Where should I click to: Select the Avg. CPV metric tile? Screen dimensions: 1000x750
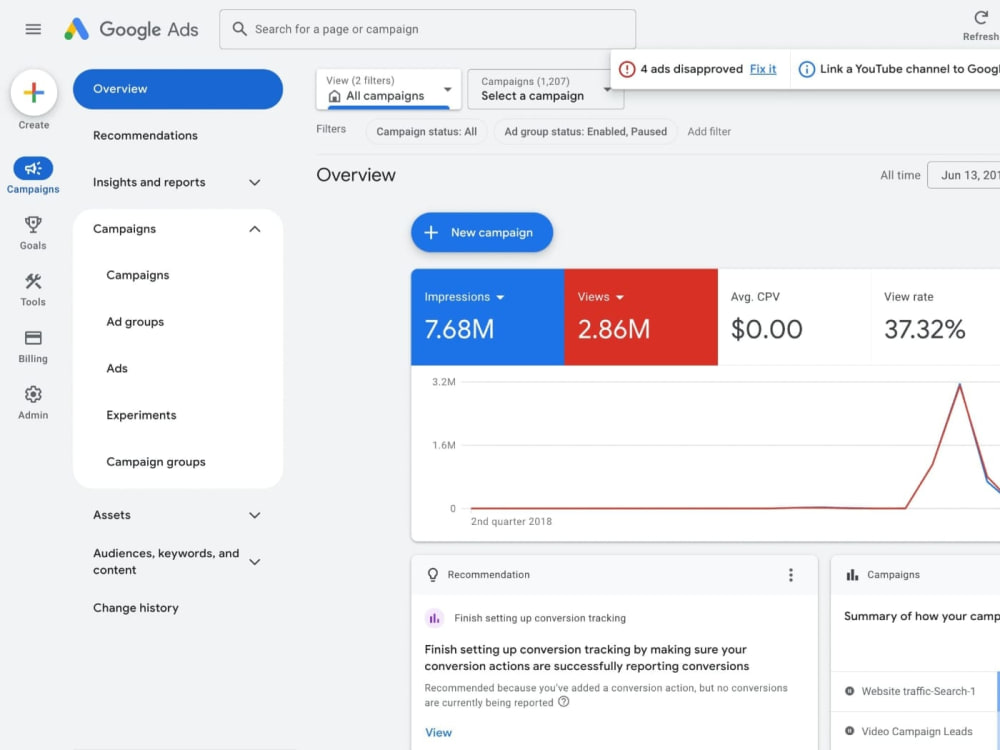(794, 317)
